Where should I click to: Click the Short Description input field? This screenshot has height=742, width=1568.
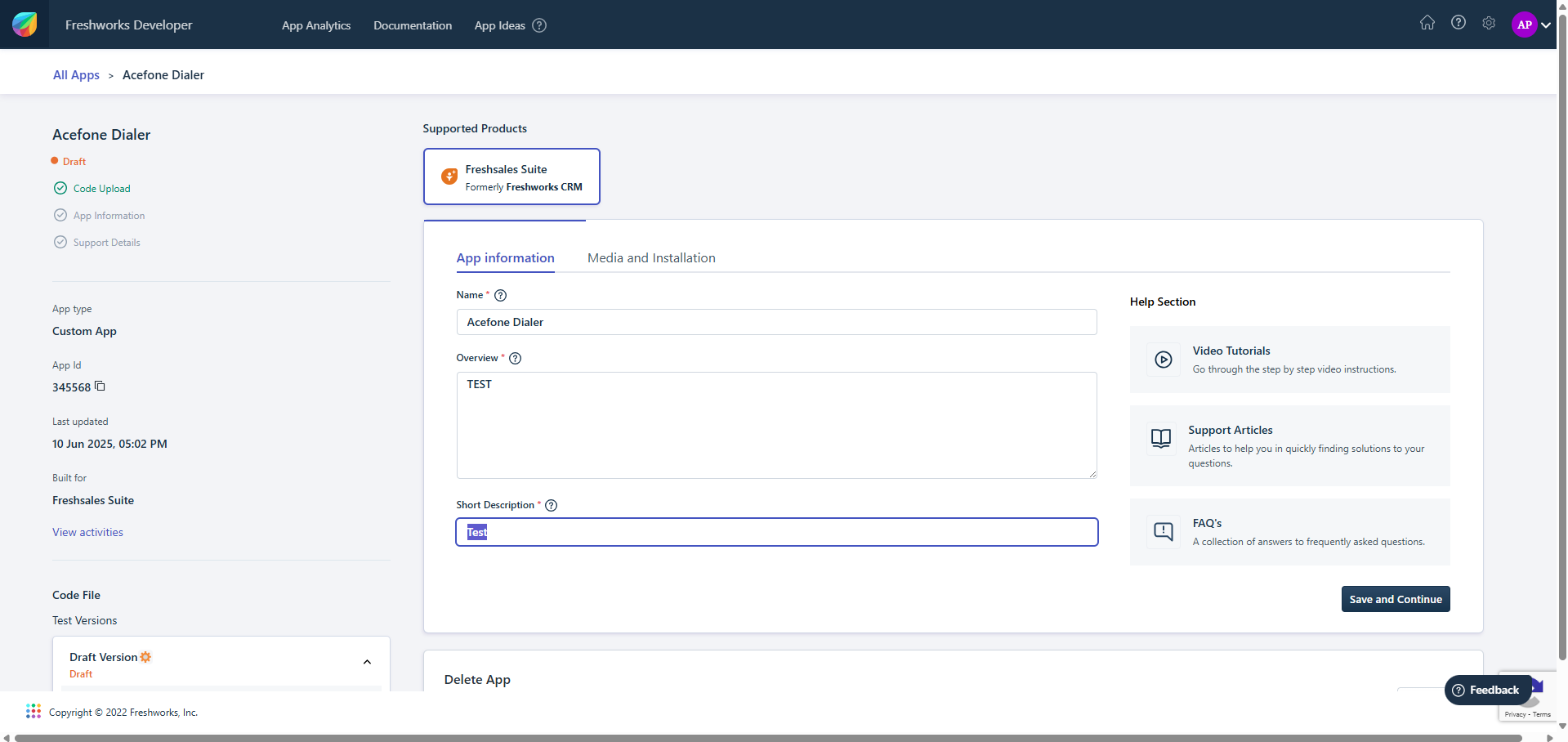[x=776, y=532]
